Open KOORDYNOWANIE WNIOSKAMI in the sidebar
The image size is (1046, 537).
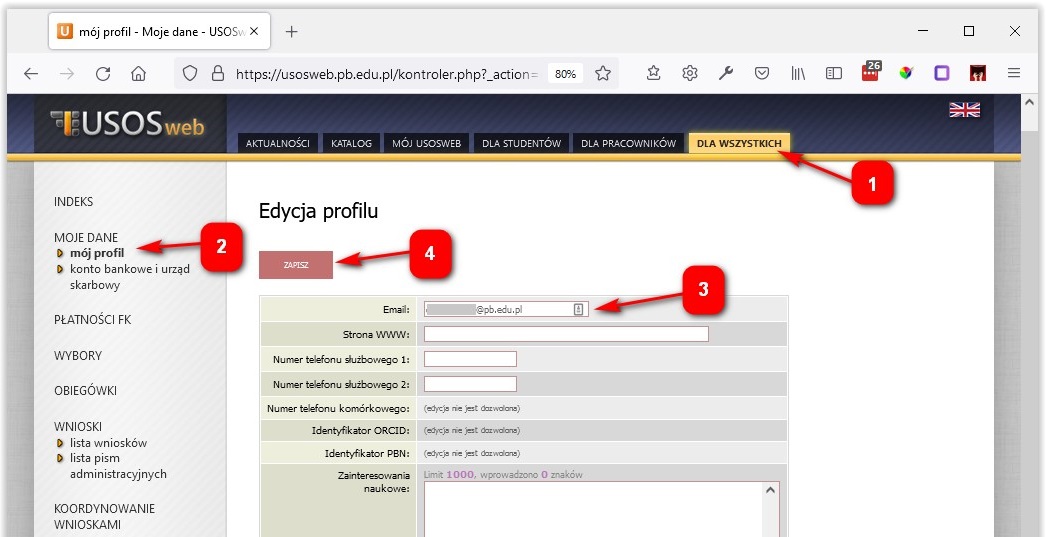tap(104, 516)
